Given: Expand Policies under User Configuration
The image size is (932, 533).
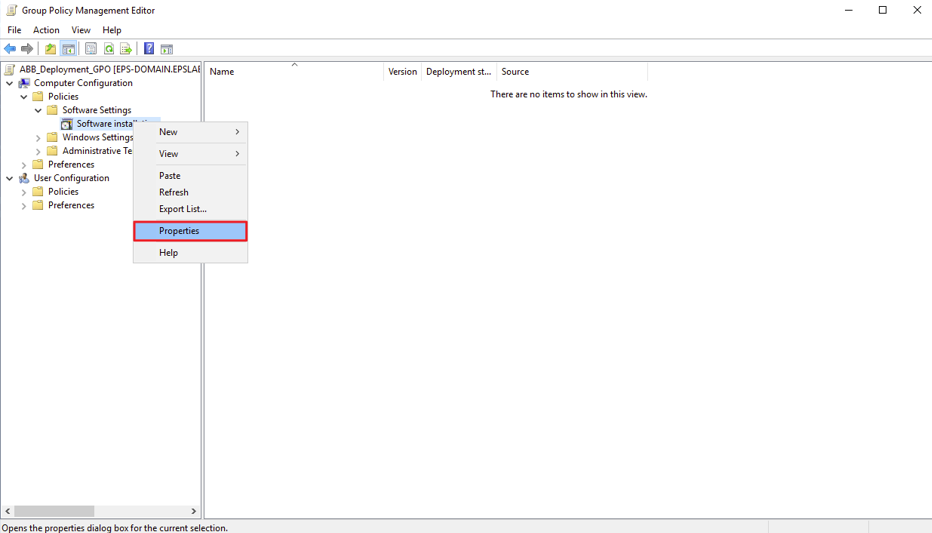Looking at the screenshot, I should click(x=24, y=192).
